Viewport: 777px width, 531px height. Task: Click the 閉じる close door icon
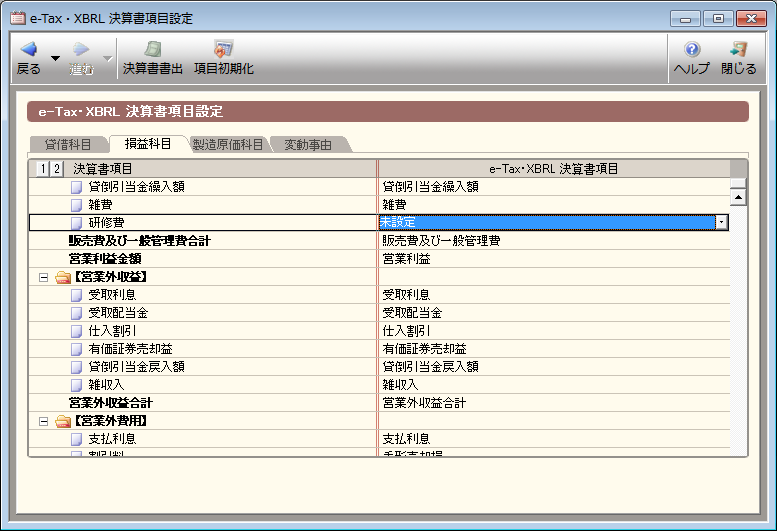tap(739, 49)
